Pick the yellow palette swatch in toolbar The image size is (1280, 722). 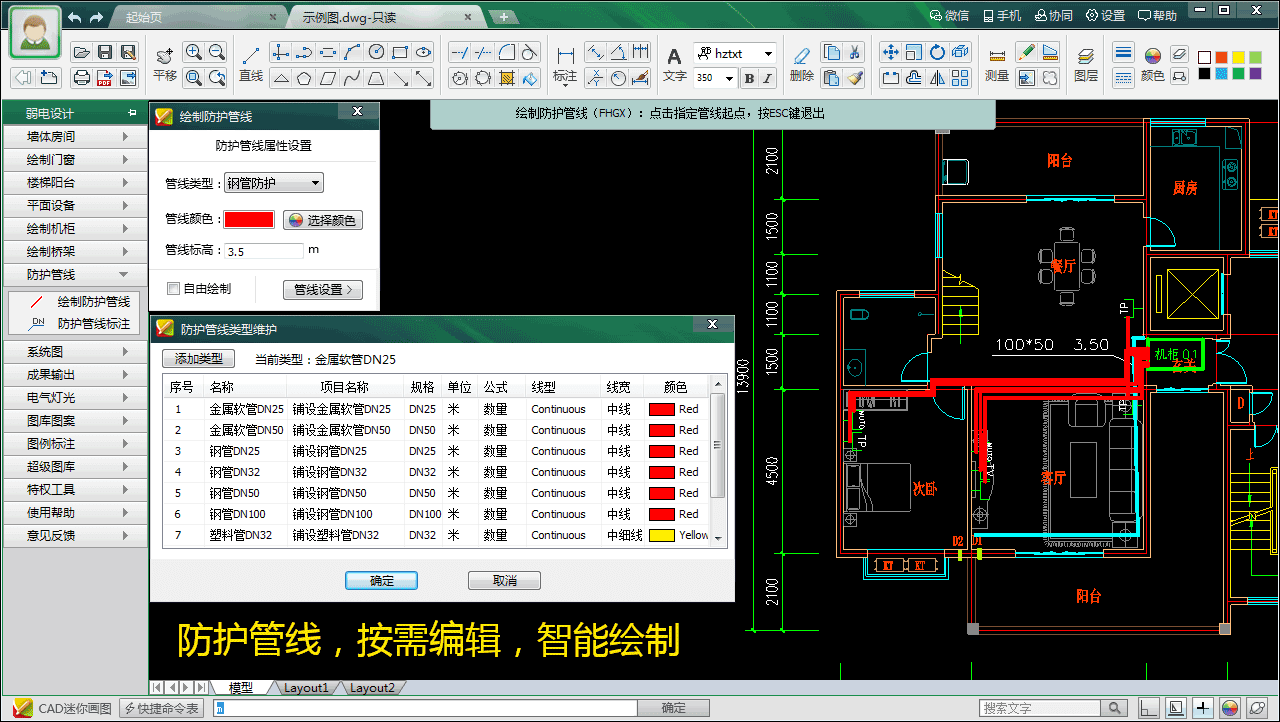[x=1239, y=57]
